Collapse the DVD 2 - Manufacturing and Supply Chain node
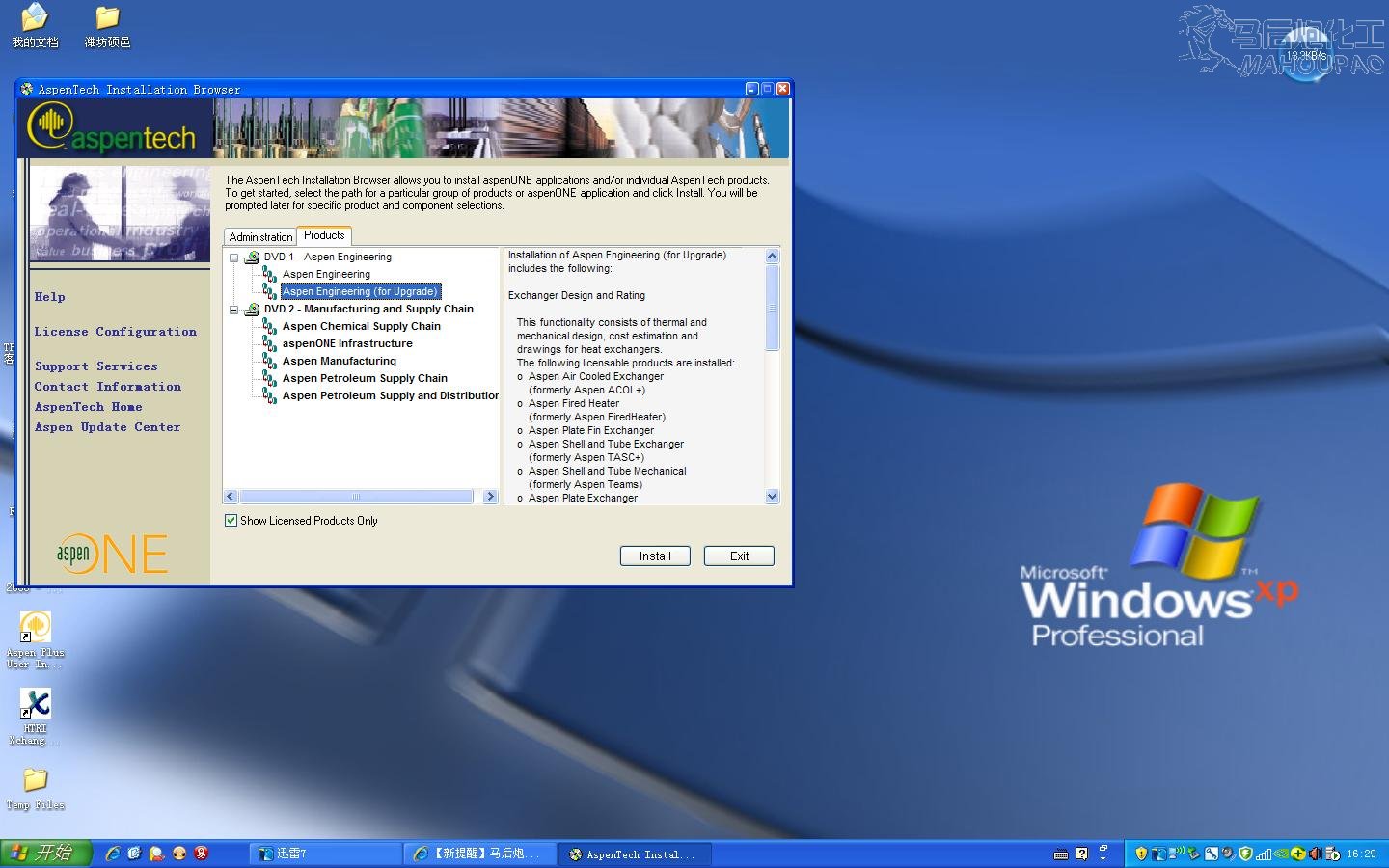Screen dimensions: 1389x868 coord(233,310)
